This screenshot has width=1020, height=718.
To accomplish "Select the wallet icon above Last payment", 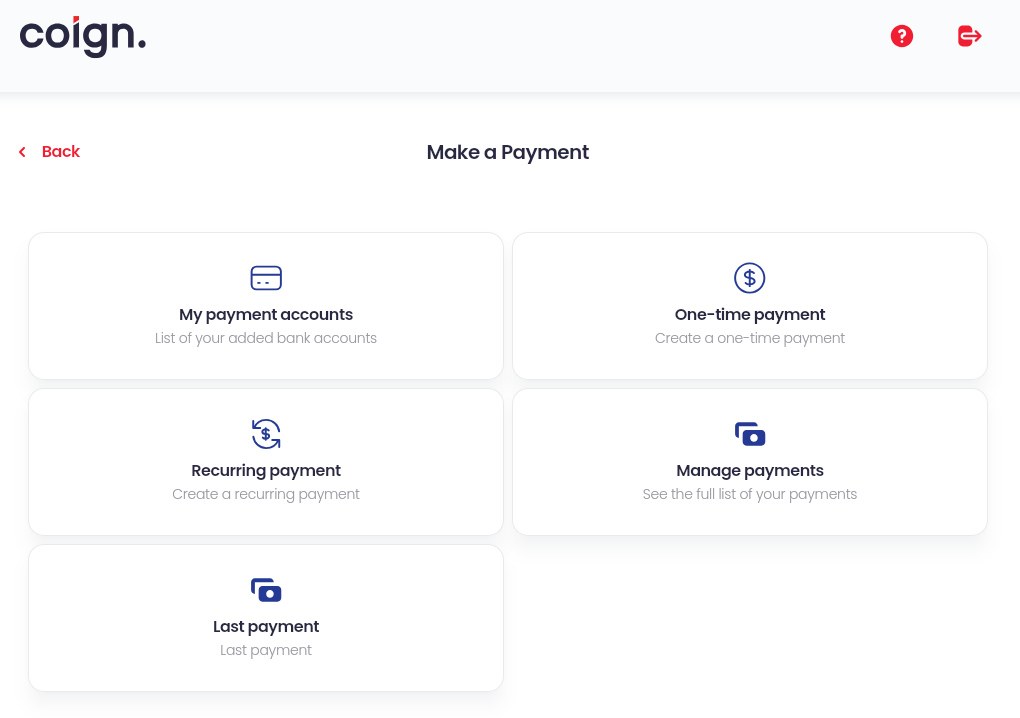I will [265, 590].
